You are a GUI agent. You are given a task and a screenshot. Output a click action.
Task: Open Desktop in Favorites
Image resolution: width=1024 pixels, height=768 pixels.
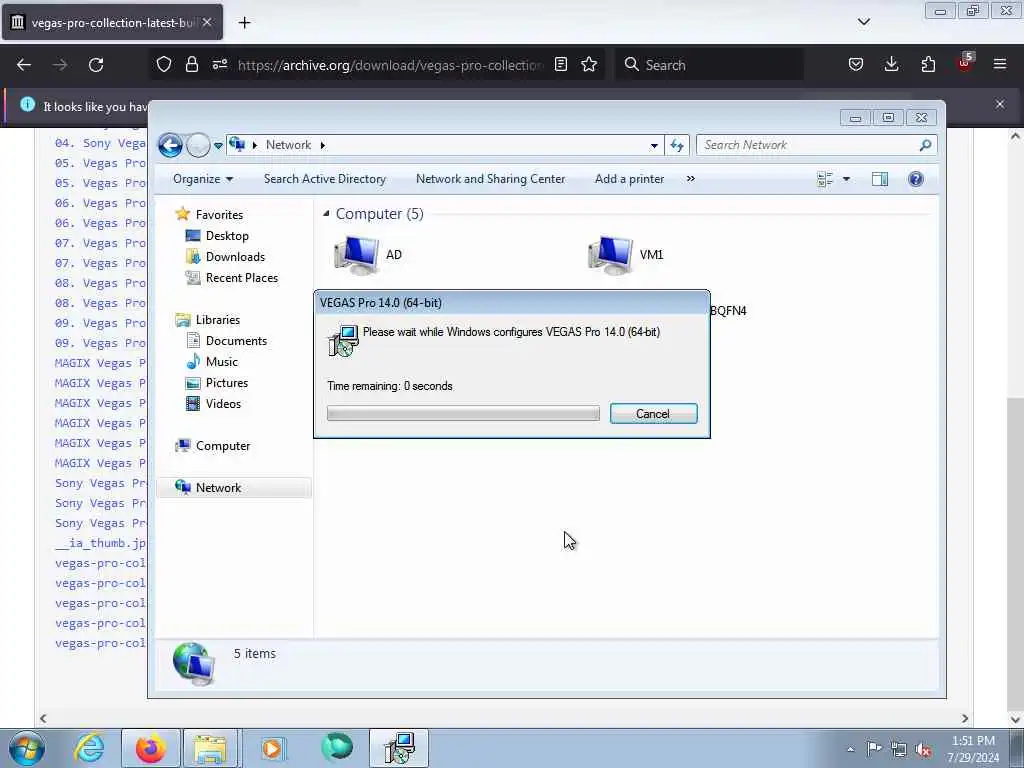click(217, 236)
